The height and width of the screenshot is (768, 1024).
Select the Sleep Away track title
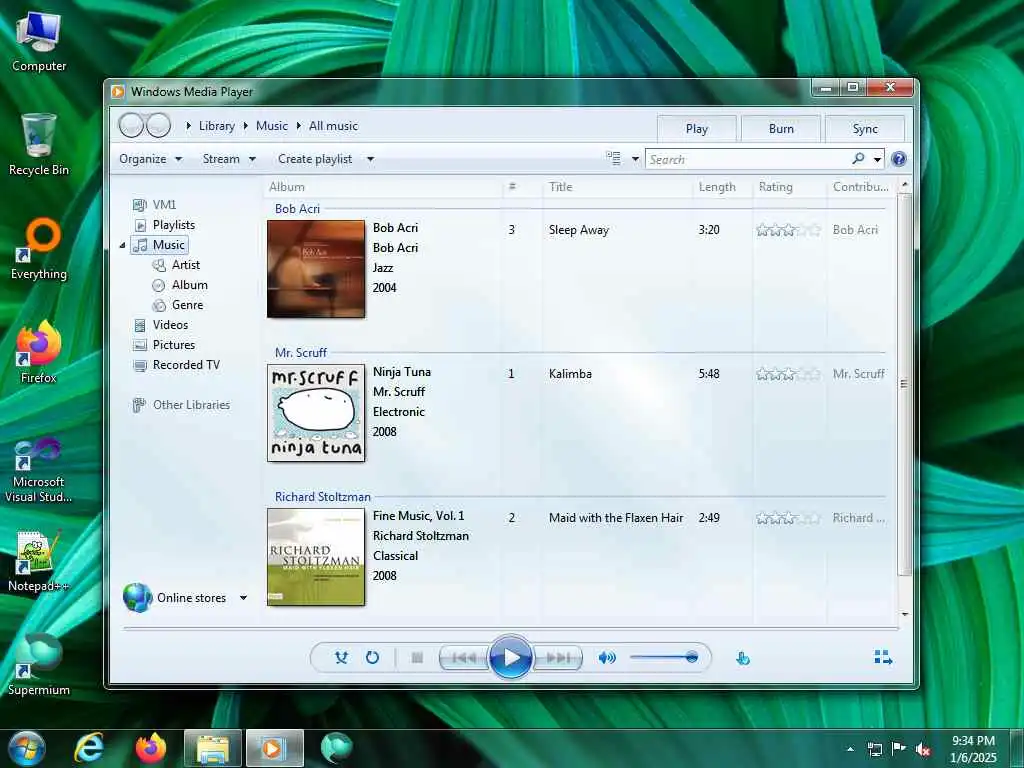pyautogui.click(x=579, y=230)
